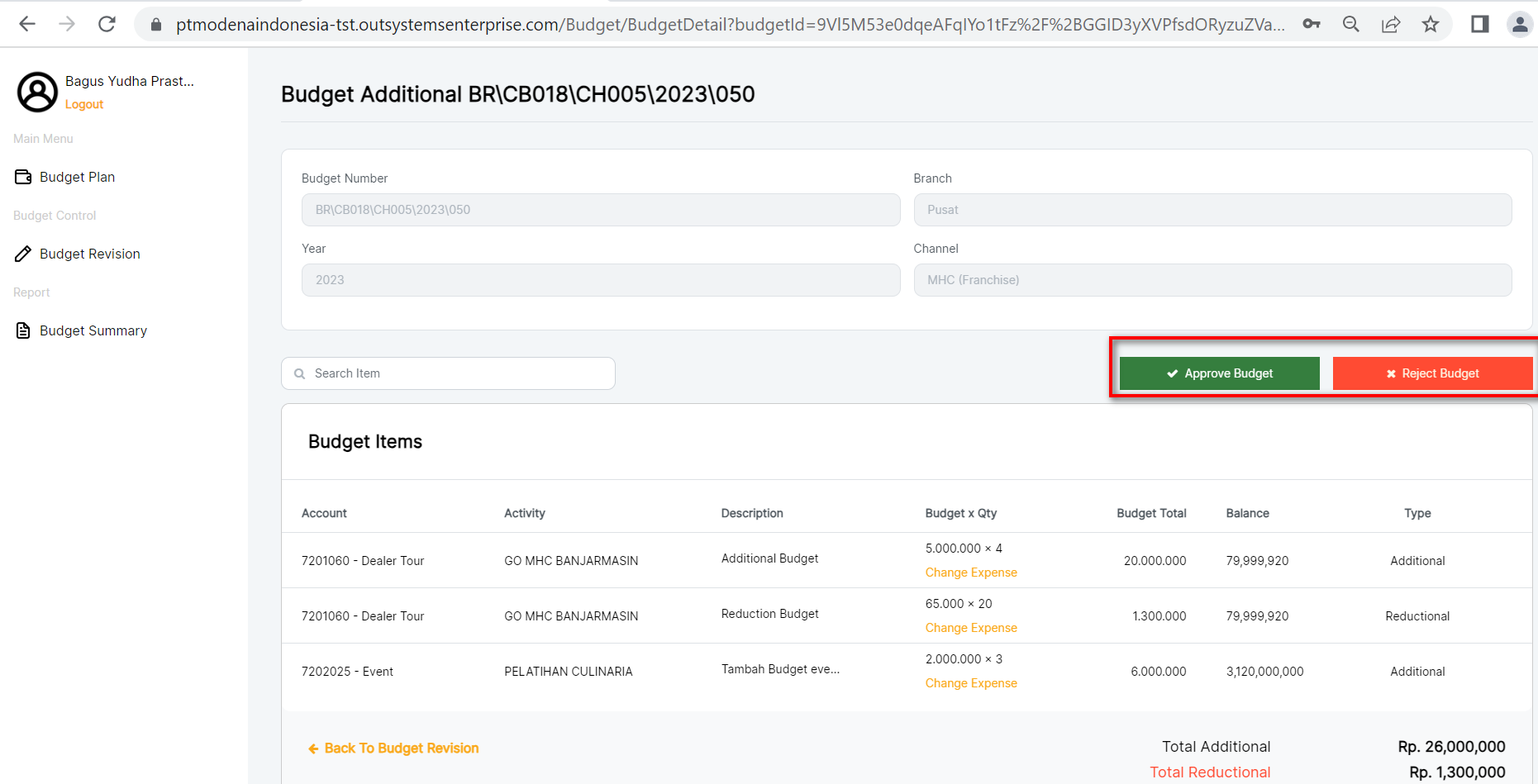Click Change Expense for Event row

click(x=971, y=683)
